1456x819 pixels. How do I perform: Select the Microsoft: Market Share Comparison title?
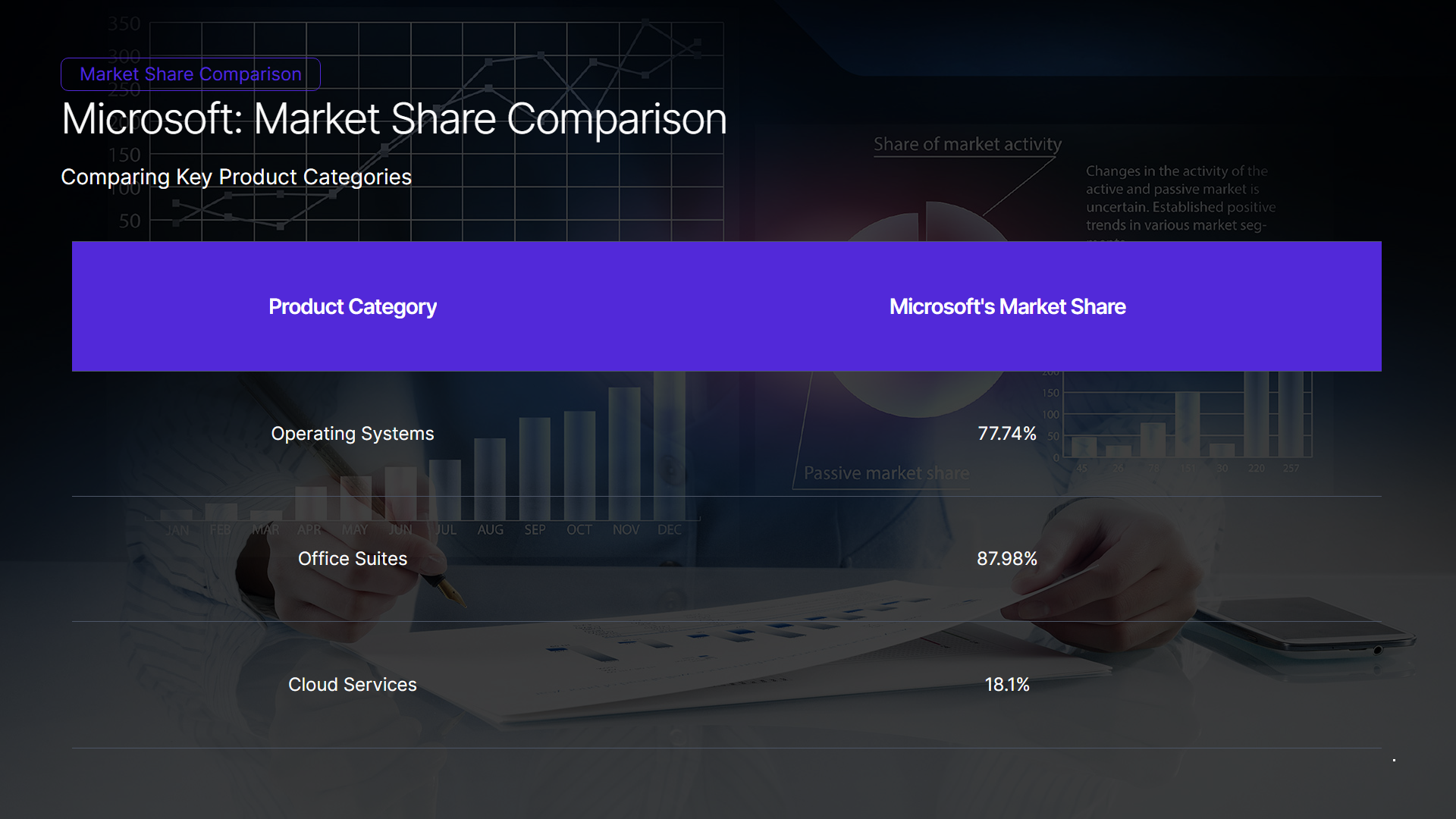point(394,119)
